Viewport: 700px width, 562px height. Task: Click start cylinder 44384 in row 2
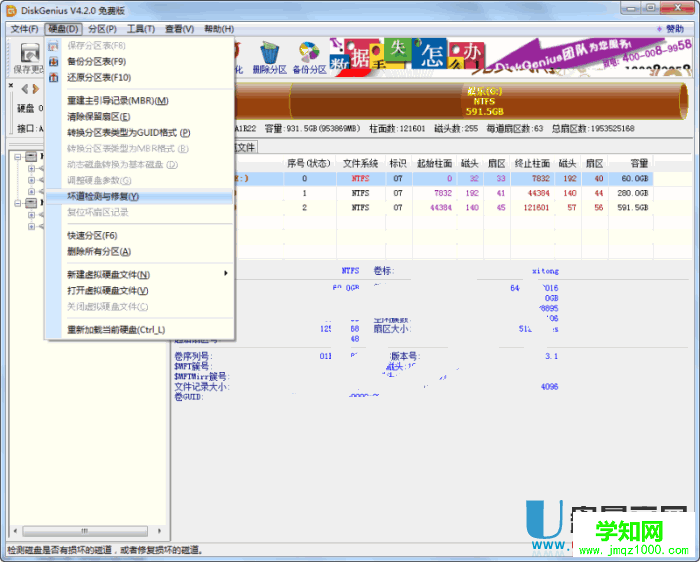click(x=441, y=208)
